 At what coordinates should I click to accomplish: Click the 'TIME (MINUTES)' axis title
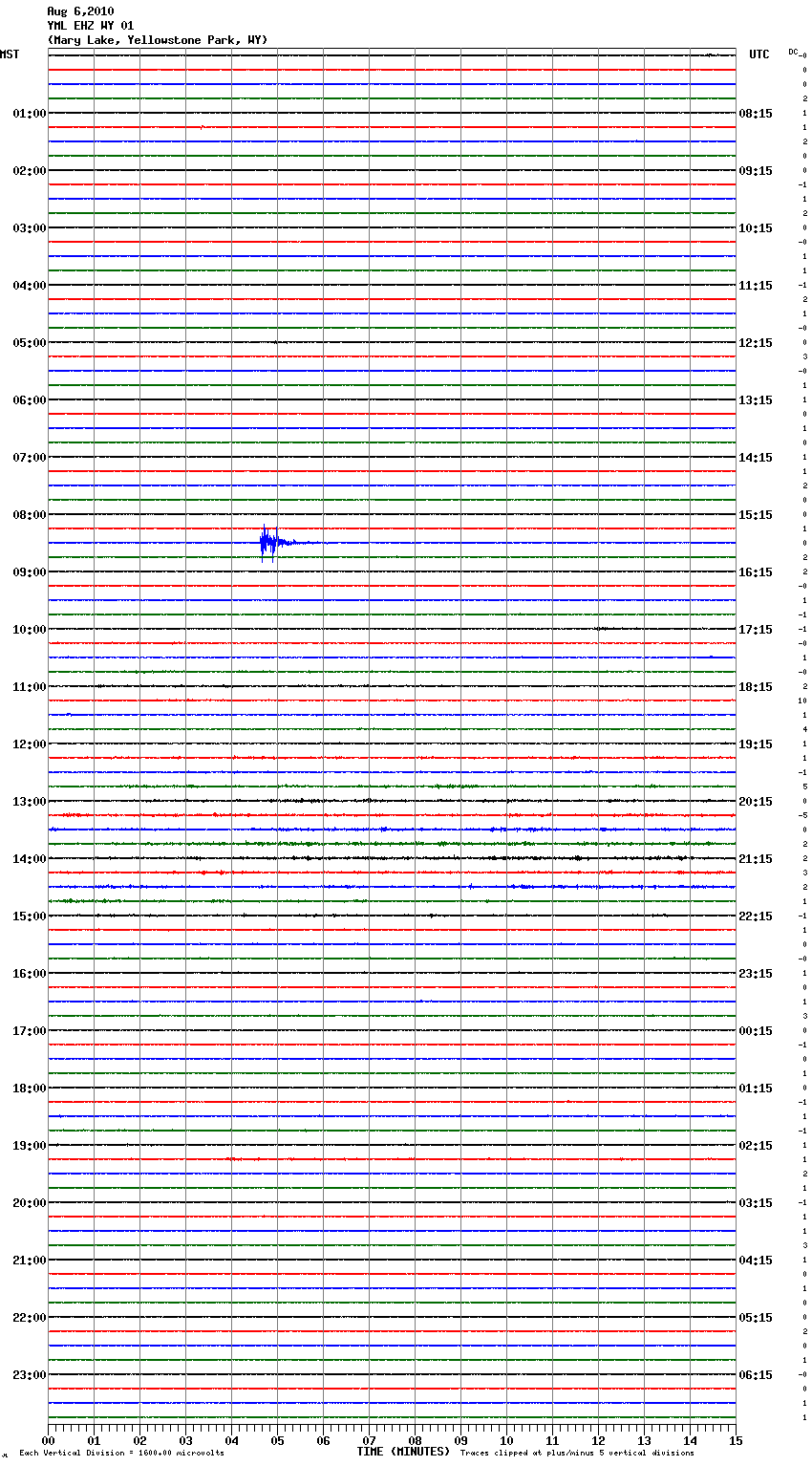403,1452
